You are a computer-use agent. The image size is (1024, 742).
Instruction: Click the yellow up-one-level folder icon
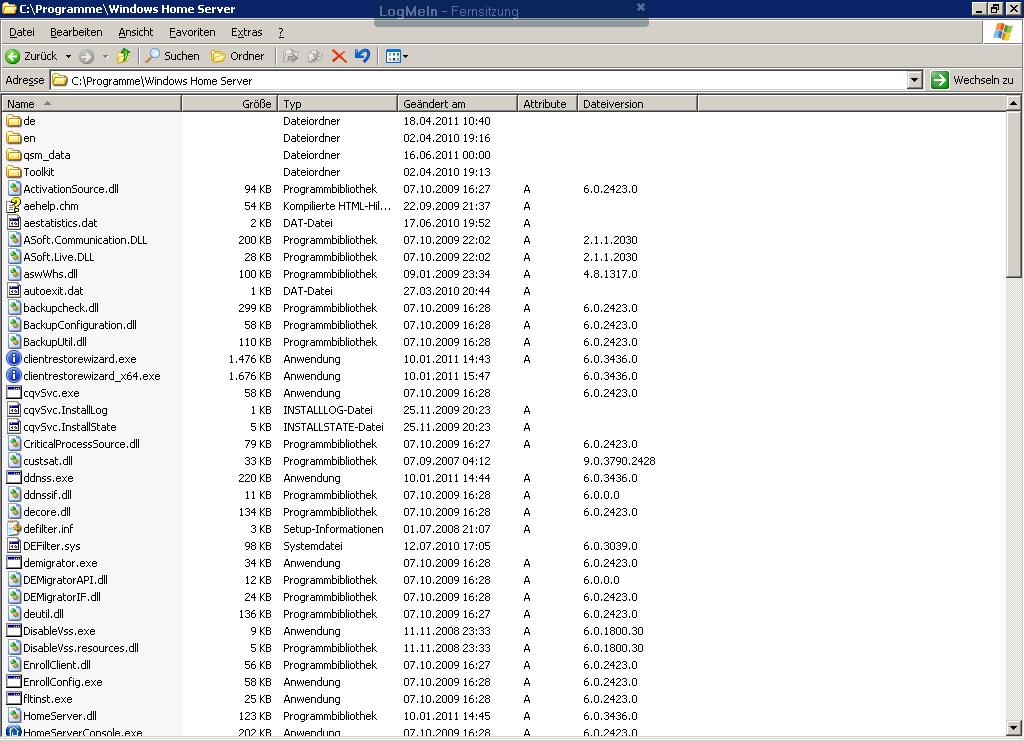[123, 56]
